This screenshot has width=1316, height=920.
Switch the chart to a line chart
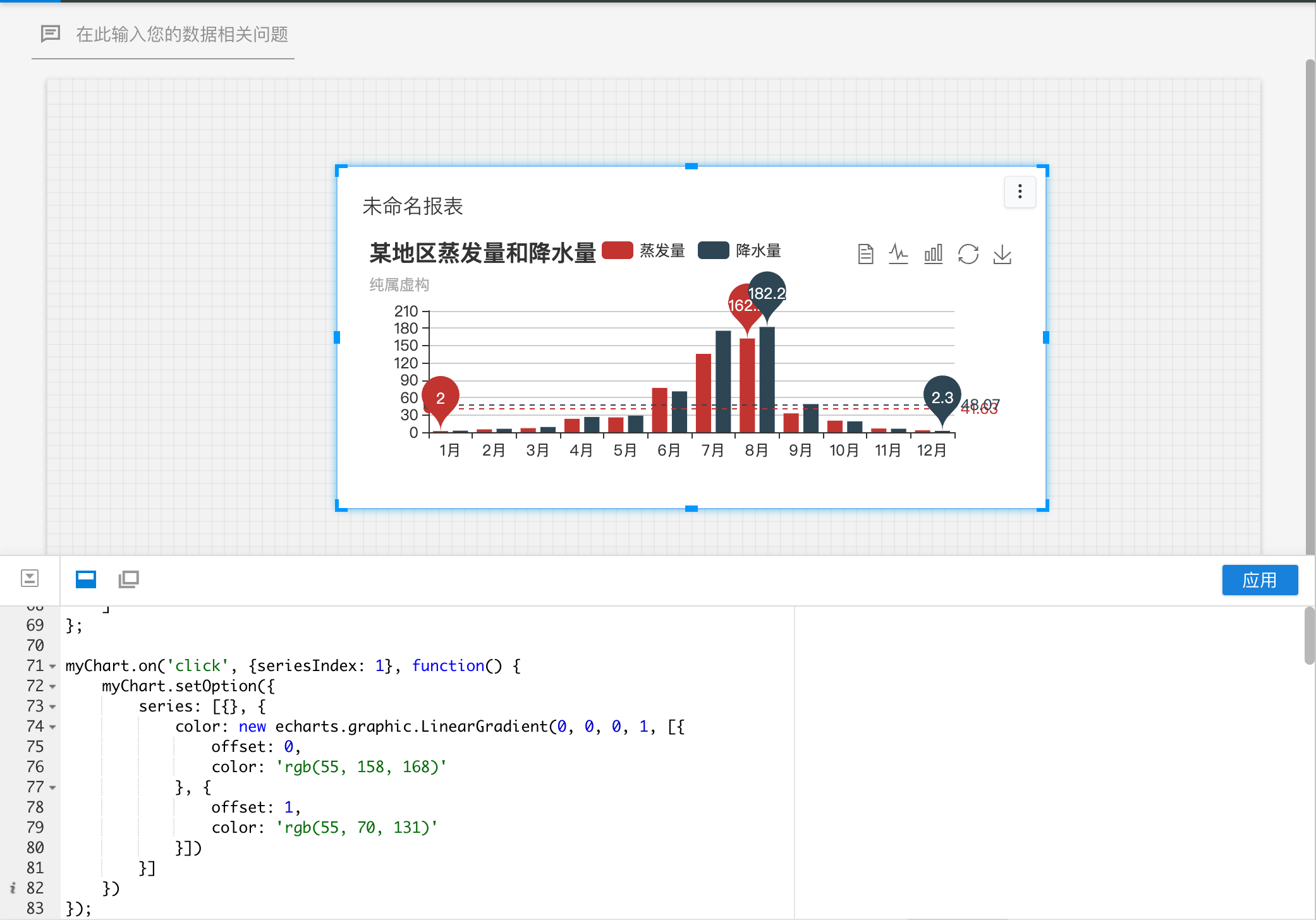point(899,254)
